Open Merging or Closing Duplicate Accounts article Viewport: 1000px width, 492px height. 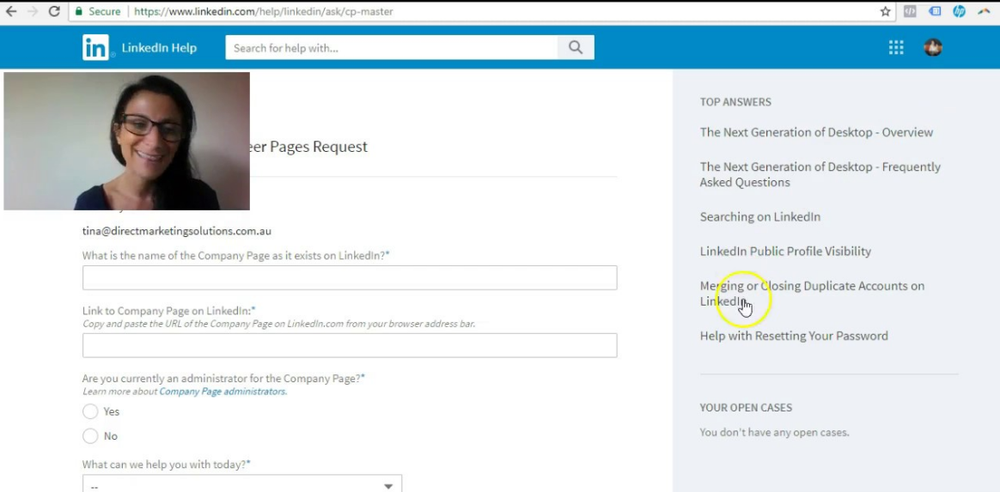[x=812, y=293]
